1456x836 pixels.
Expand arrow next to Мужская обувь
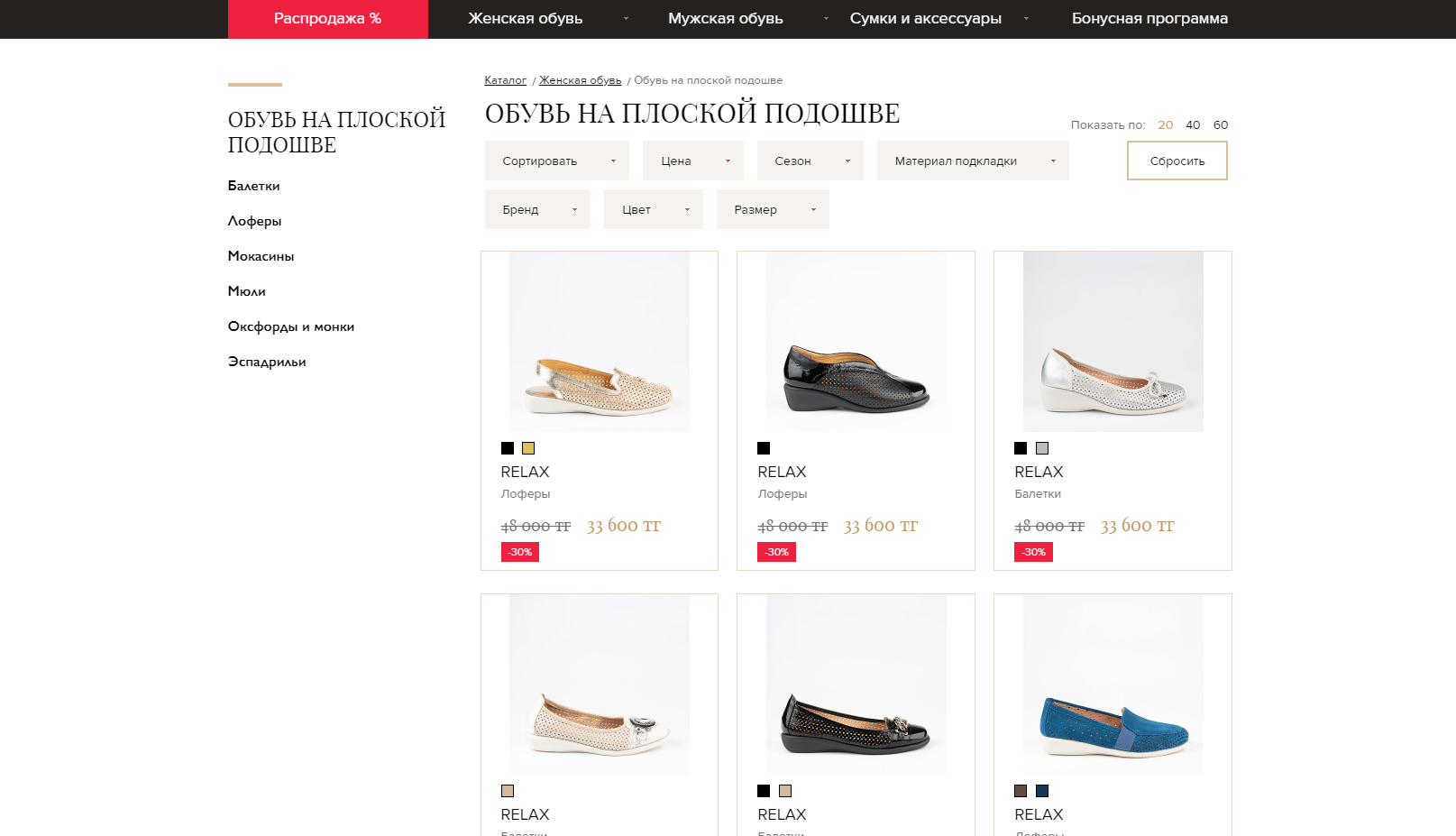pos(826,19)
